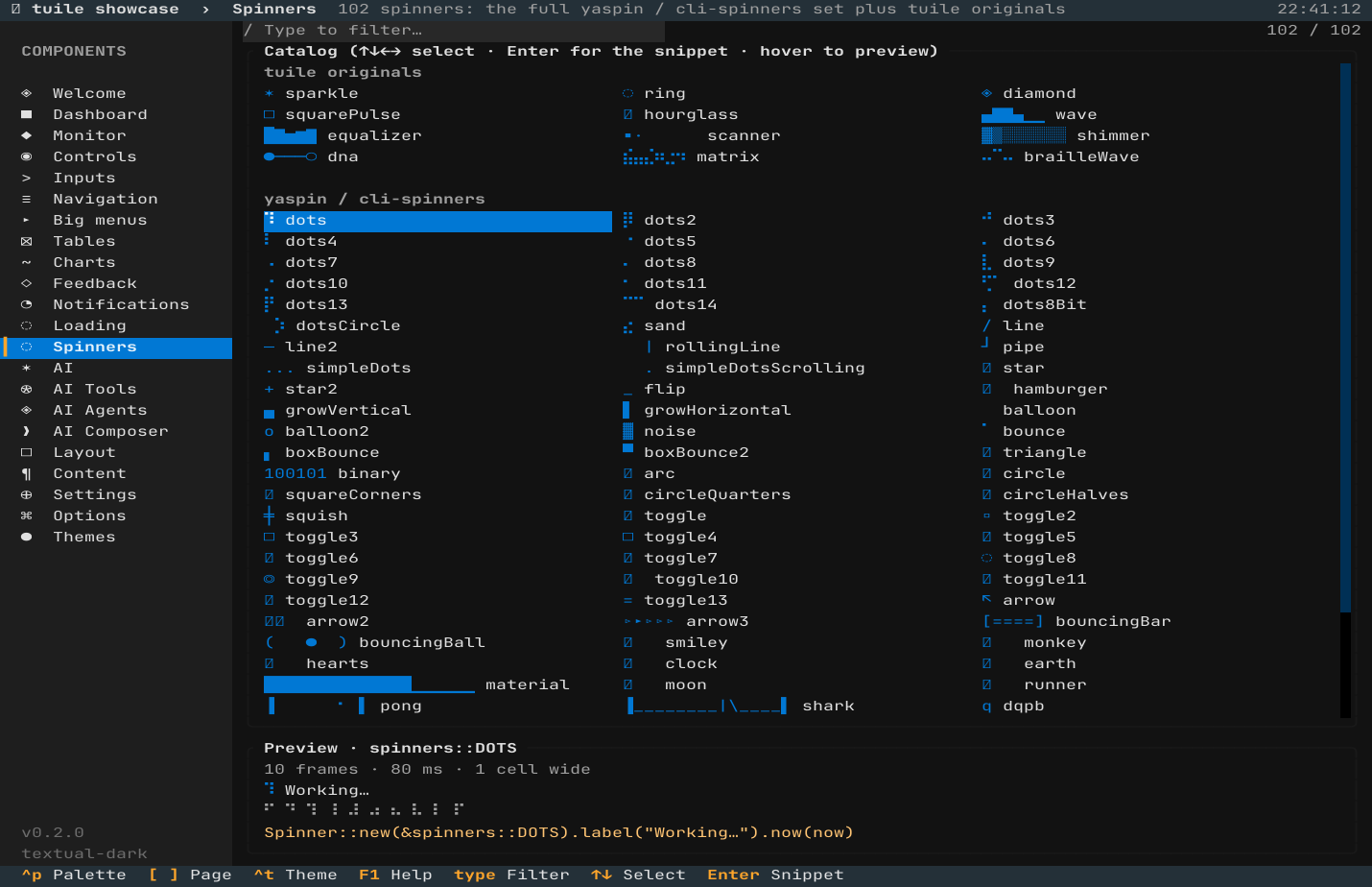Click the sparkle spinner glyph

pyautogui.click(x=269, y=93)
